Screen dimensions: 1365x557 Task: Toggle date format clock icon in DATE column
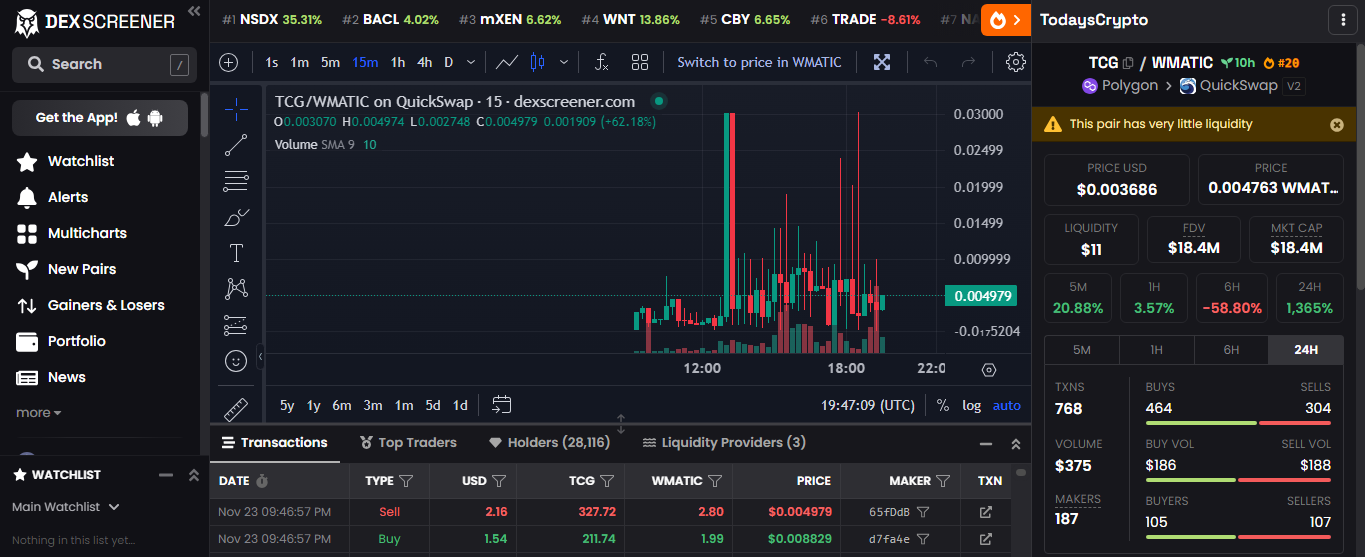pyautogui.click(x=262, y=481)
